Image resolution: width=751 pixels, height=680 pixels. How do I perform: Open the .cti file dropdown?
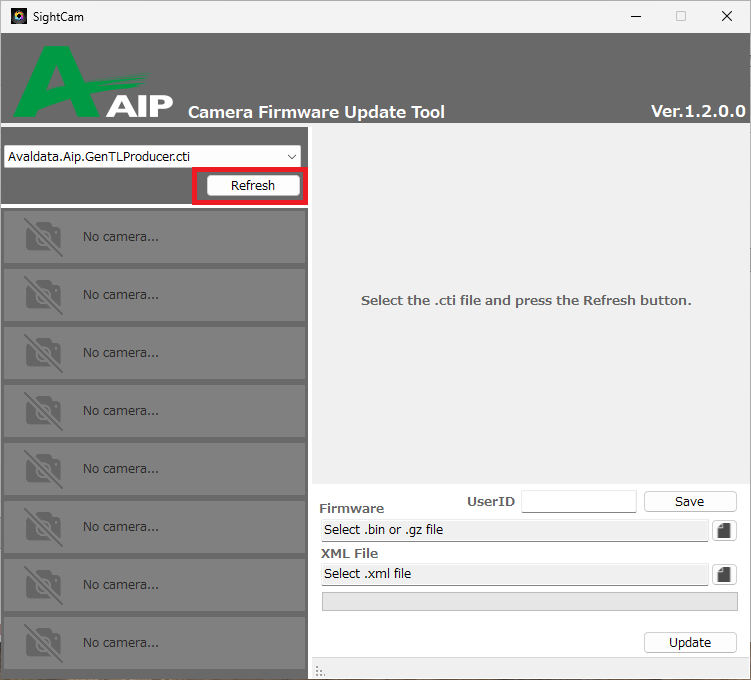152,157
